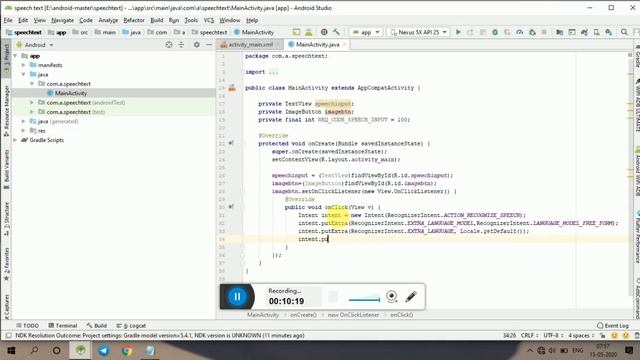This screenshot has width=640, height=360.
Task: Click the red Stop icon in toolbar
Action: 544,32
